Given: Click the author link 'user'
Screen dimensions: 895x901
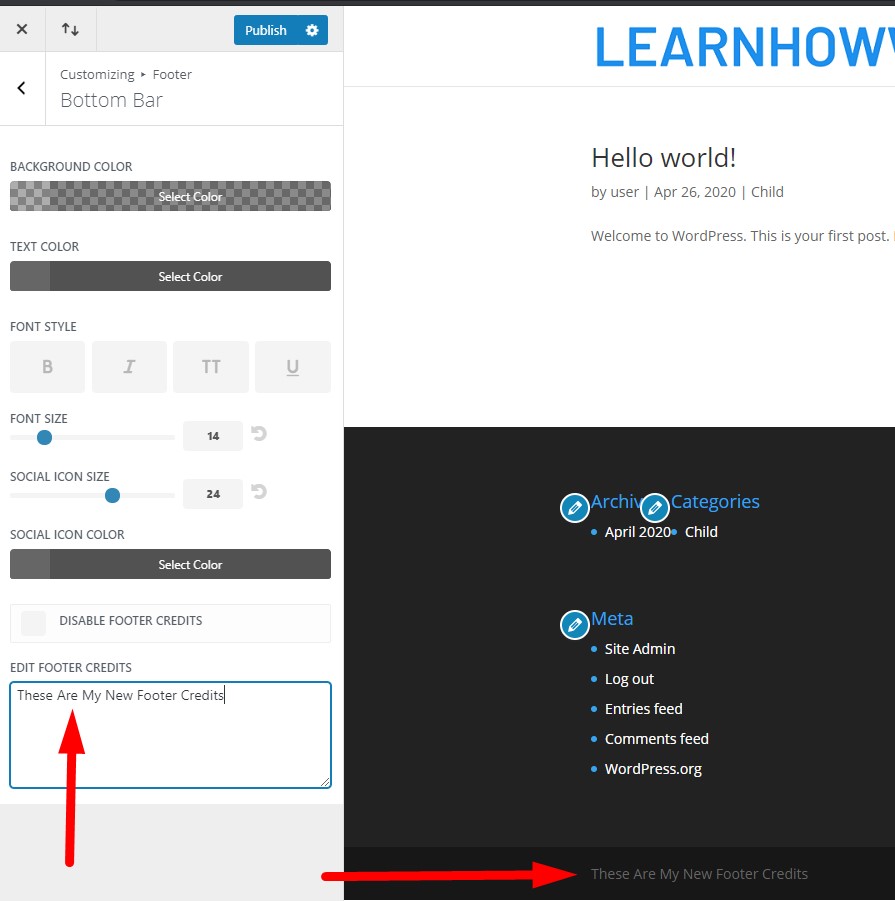Looking at the screenshot, I should pos(624,192).
